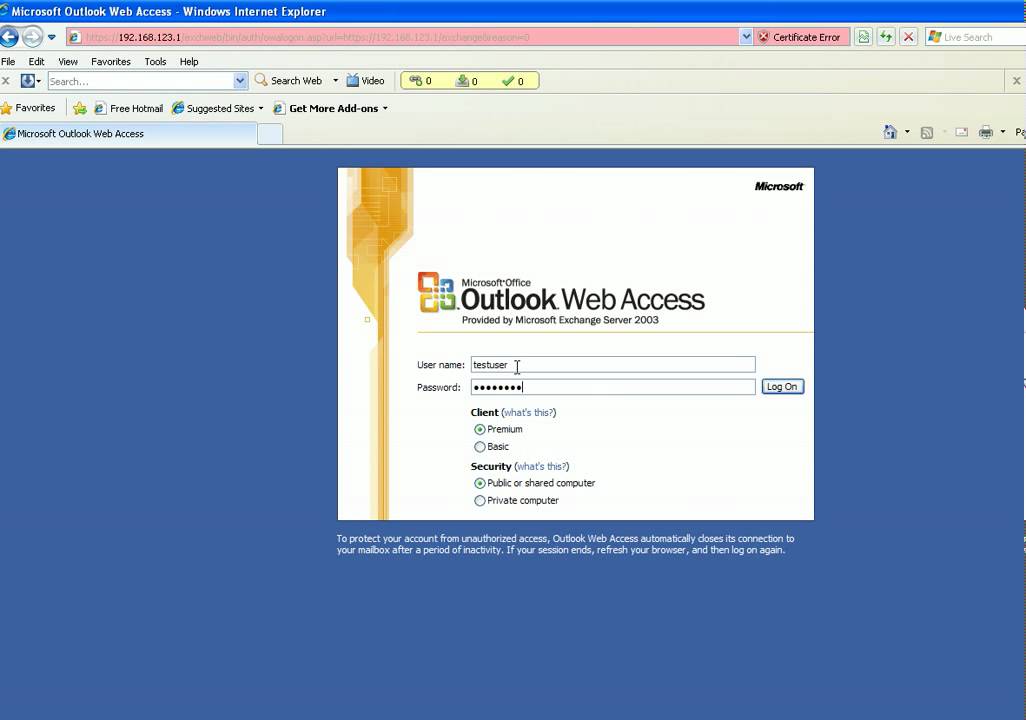Click the Search Web button
The height and width of the screenshot is (720, 1026).
[x=289, y=81]
